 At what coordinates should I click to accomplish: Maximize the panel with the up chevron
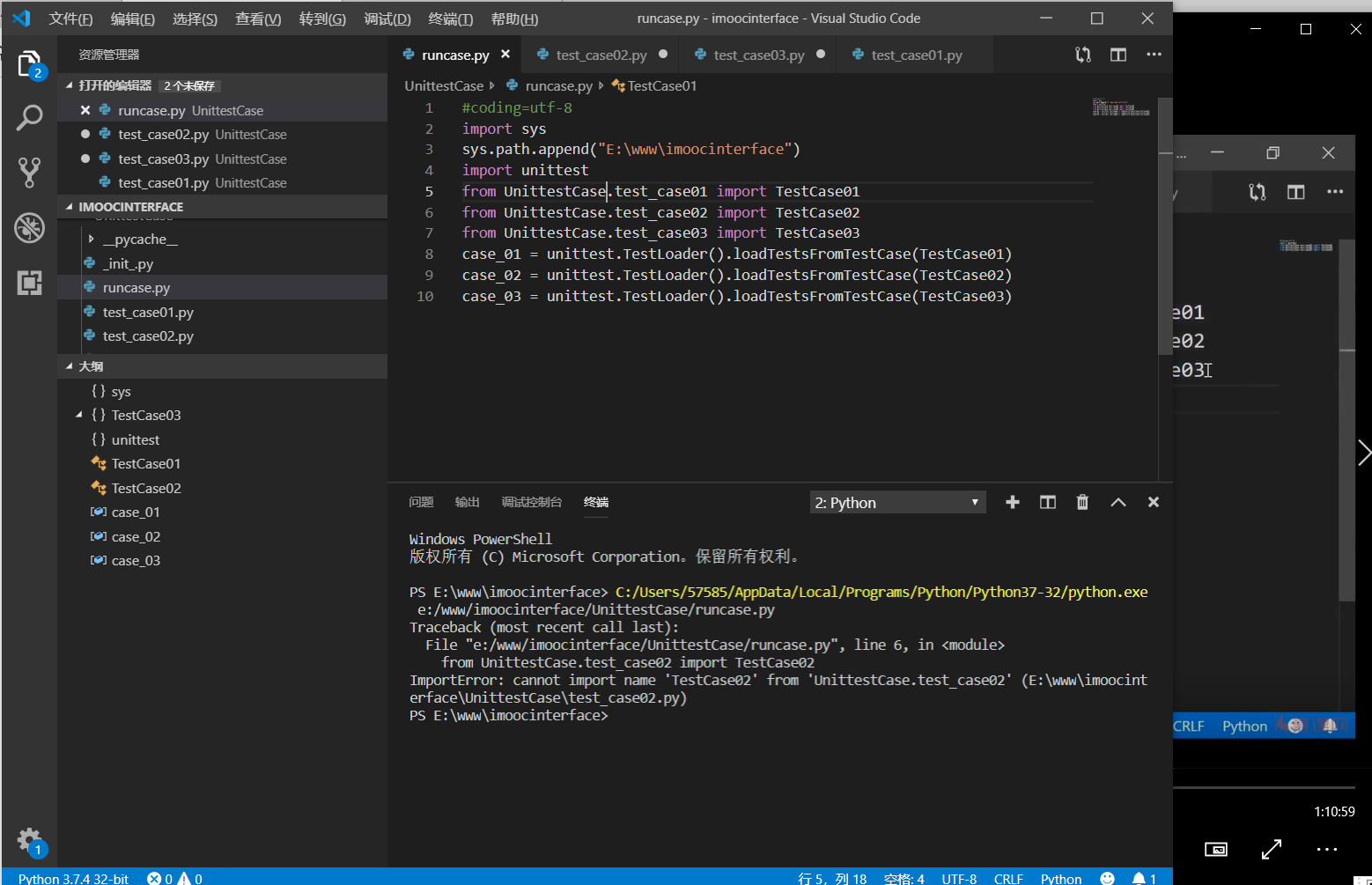tap(1118, 502)
